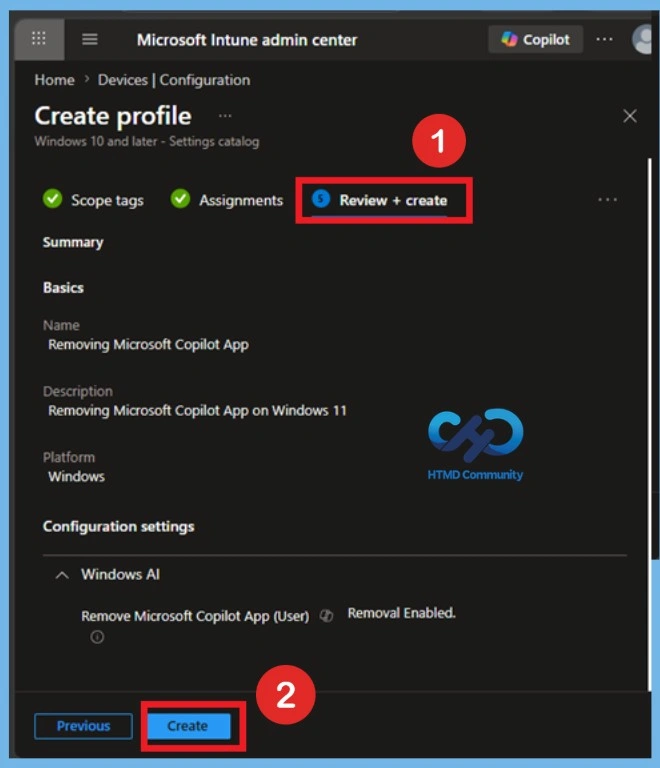Click the Platform value 'Windows'

pos(76,477)
